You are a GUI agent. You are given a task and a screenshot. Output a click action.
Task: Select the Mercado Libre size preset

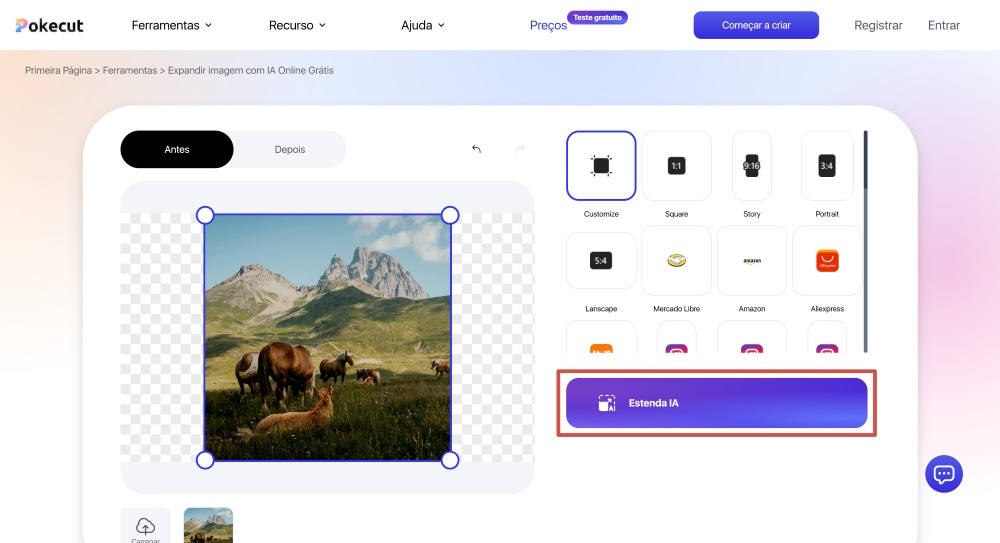[676, 260]
